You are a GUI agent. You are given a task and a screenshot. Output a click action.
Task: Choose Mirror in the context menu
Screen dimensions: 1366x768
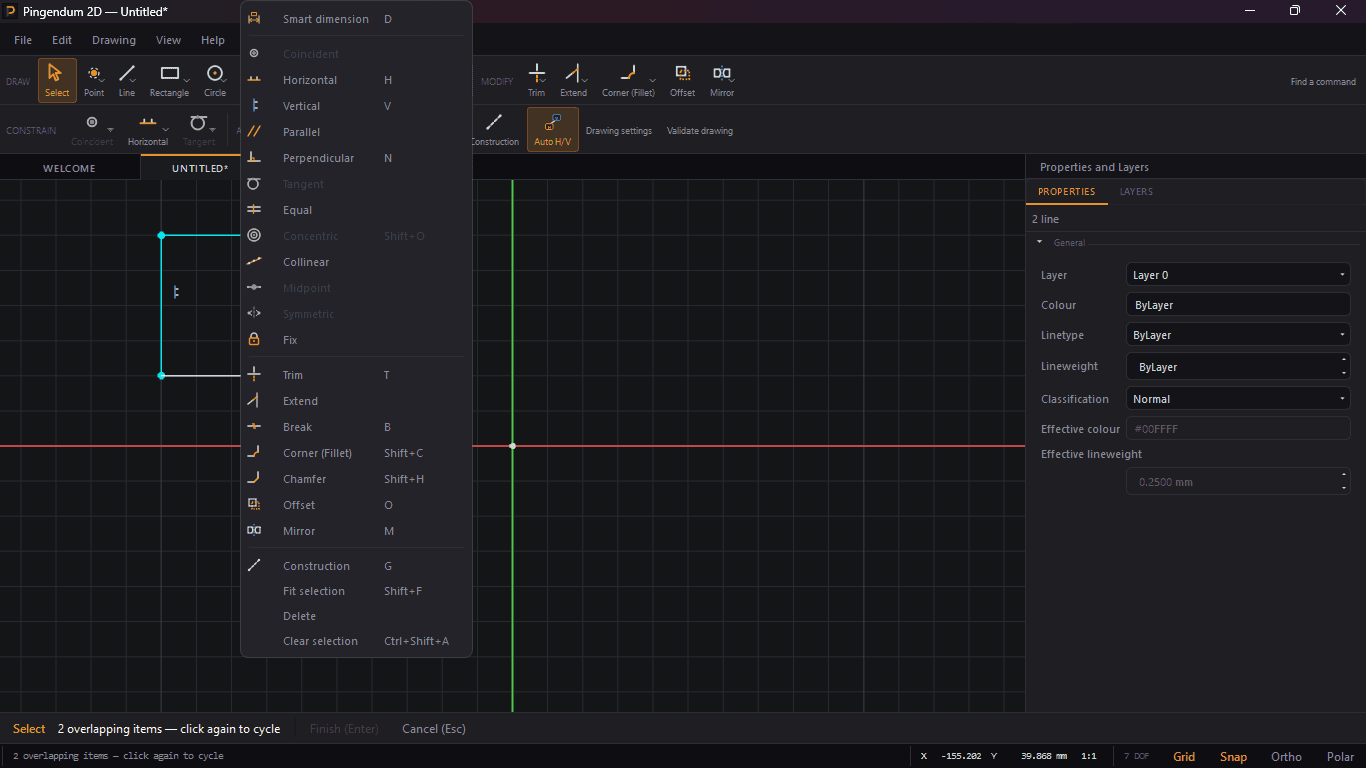point(356,531)
